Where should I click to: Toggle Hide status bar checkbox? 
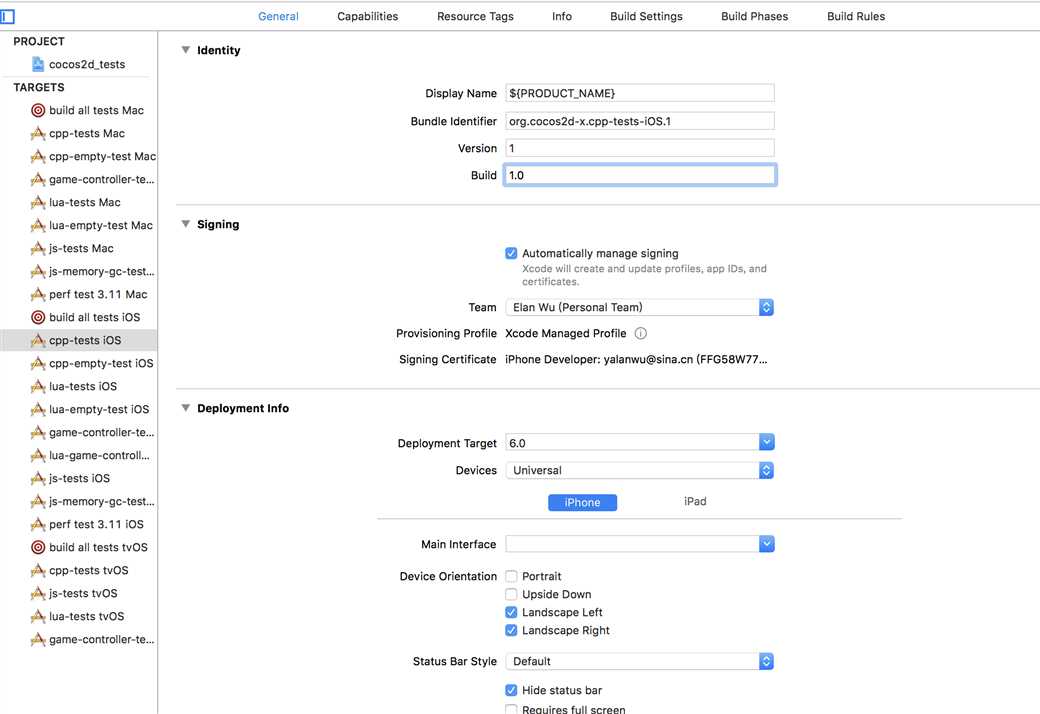511,690
